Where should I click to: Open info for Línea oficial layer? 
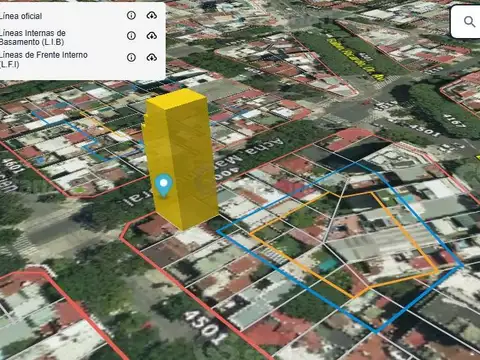point(131,15)
